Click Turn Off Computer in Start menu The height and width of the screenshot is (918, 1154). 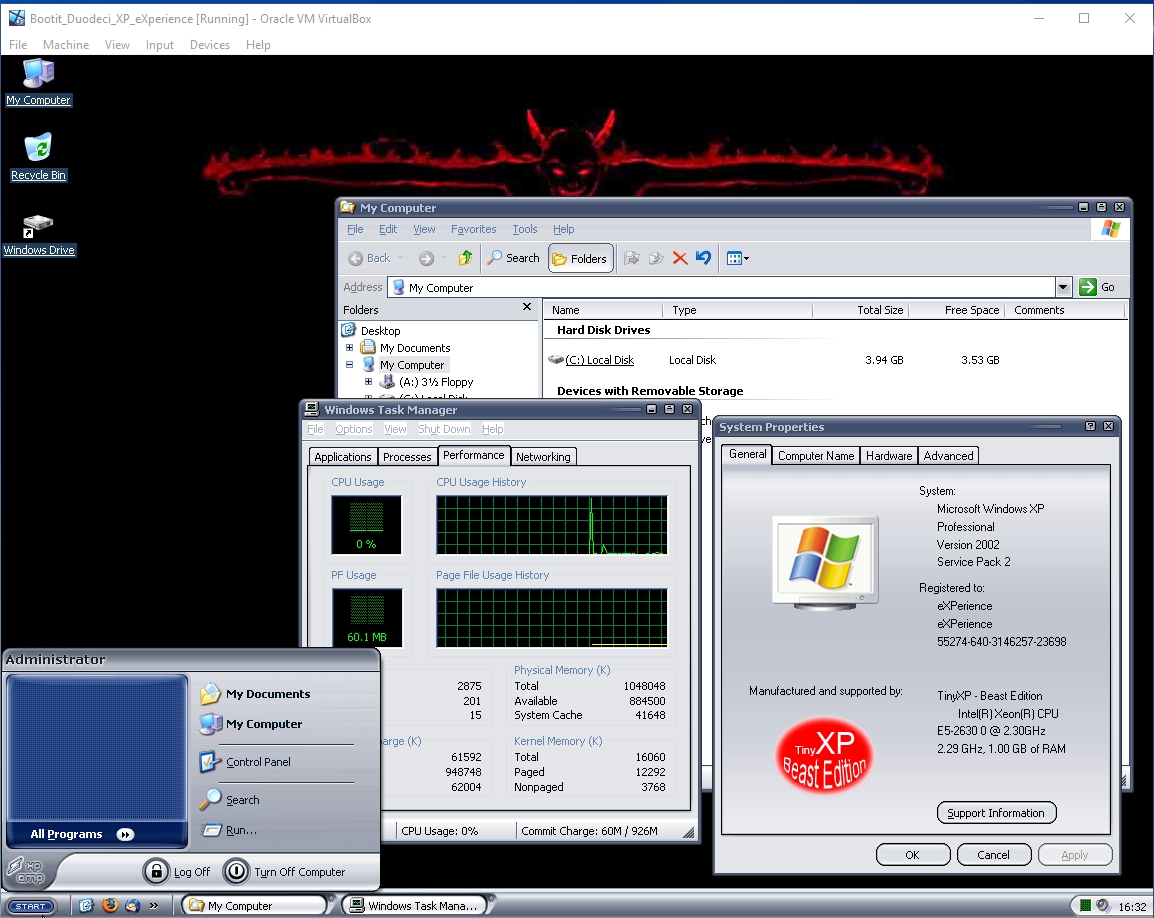[x=284, y=872]
